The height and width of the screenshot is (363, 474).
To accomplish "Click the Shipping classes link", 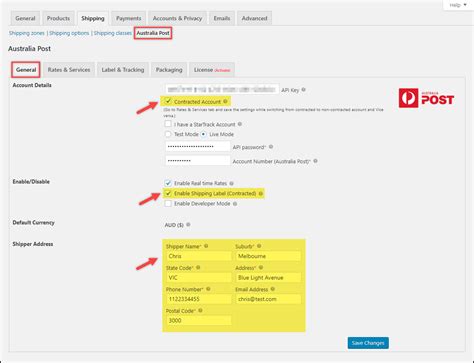I will [x=113, y=33].
